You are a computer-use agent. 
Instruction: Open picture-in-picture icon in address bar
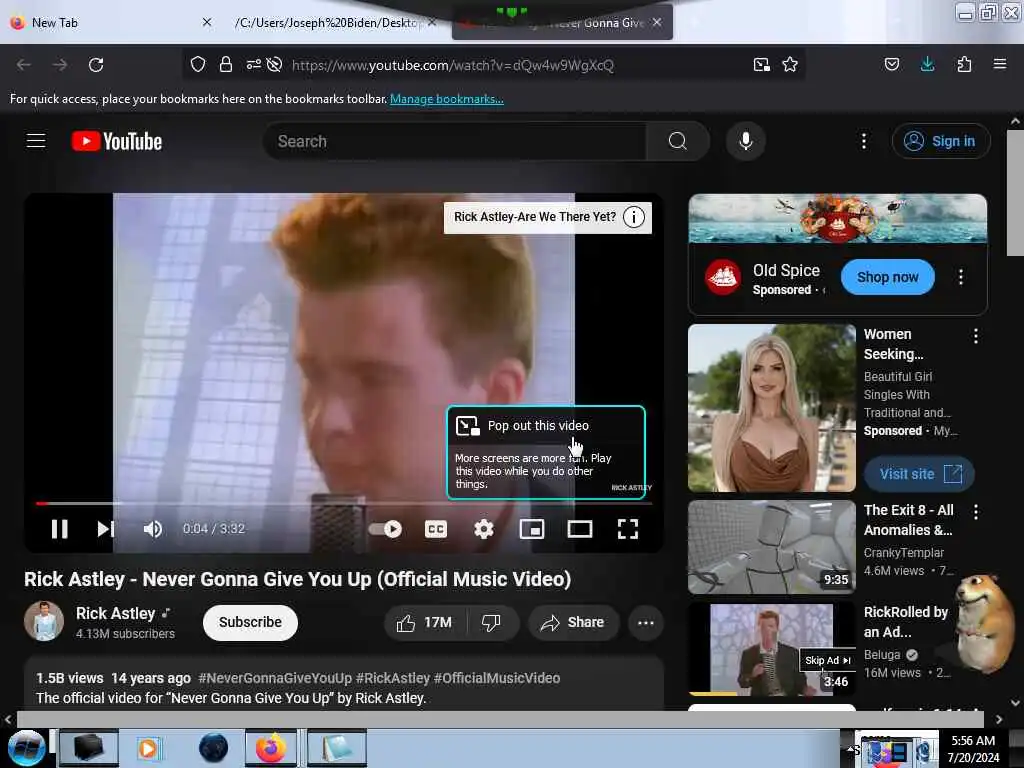(761, 65)
